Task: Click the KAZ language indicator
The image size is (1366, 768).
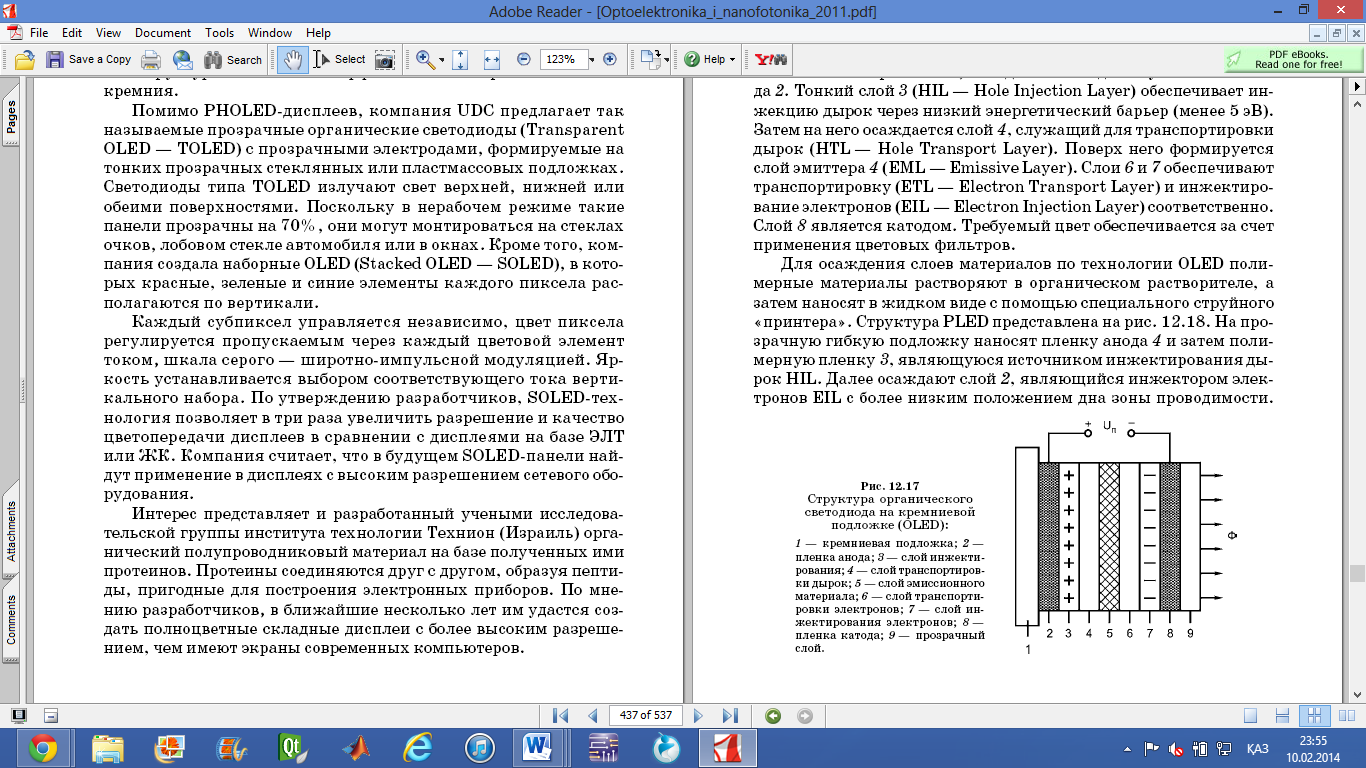Action: click(1259, 748)
